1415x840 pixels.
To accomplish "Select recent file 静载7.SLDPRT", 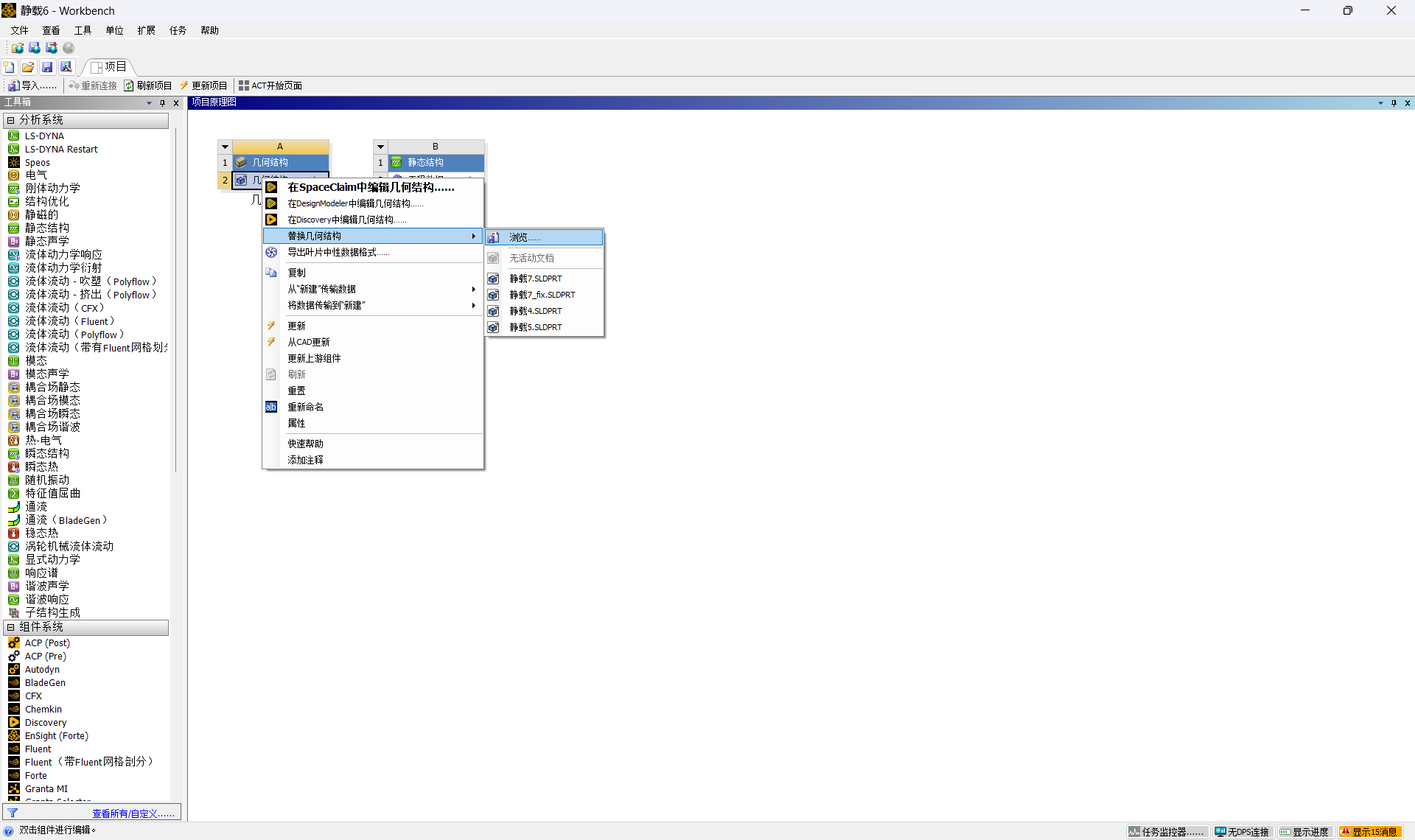I will tap(544, 279).
